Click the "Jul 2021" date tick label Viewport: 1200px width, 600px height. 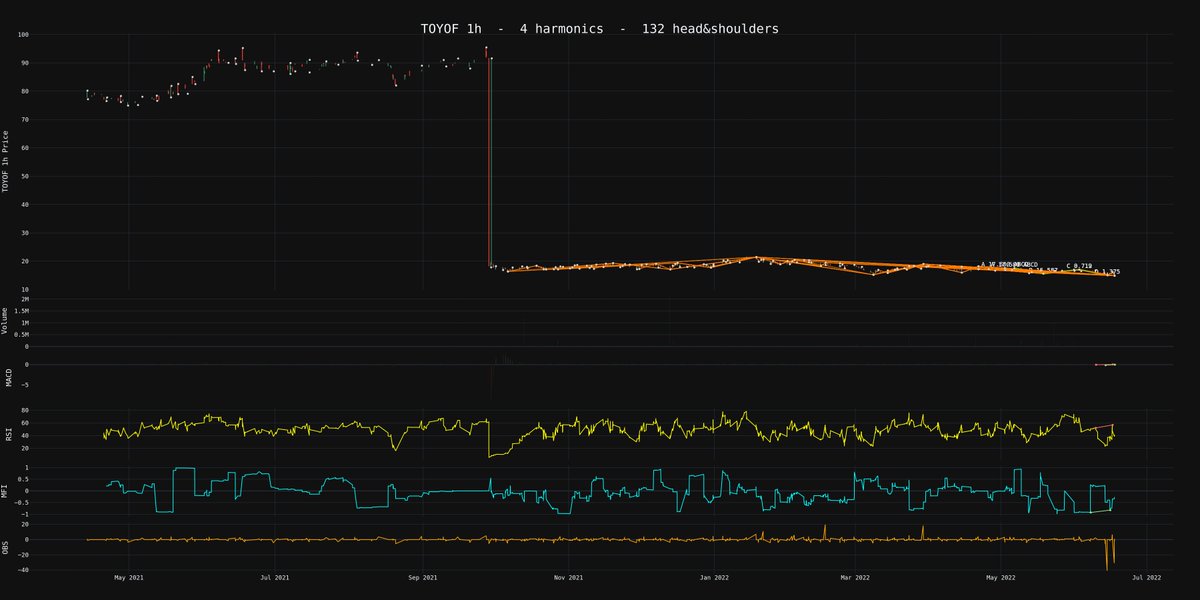pos(275,578)
